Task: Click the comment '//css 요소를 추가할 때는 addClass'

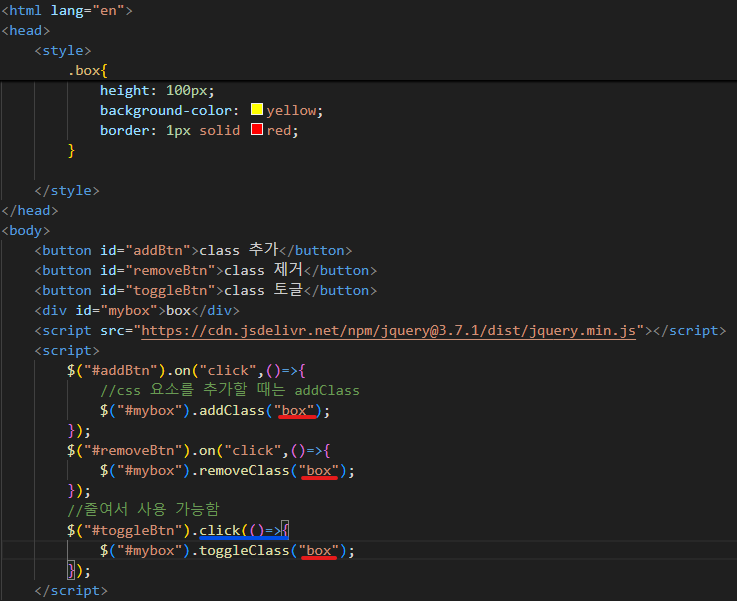Action: (x=230, y=390)
